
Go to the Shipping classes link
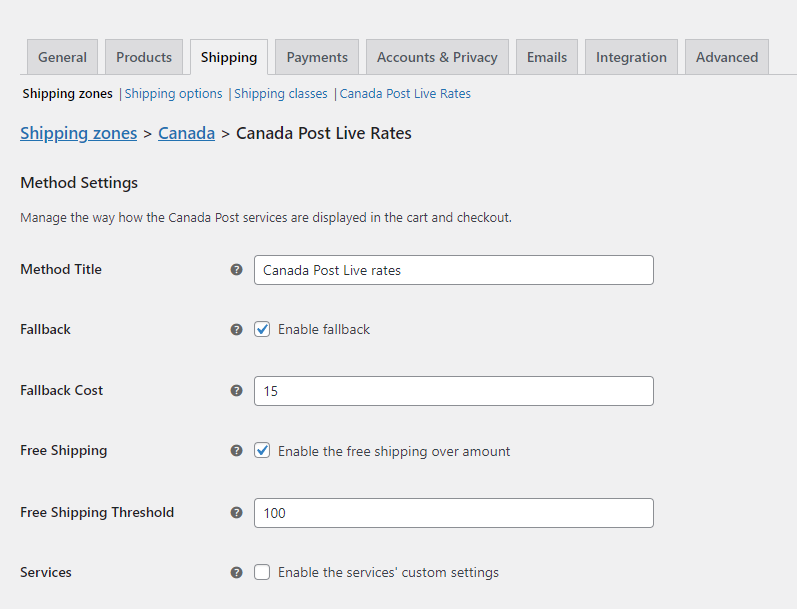coord(281,94)
